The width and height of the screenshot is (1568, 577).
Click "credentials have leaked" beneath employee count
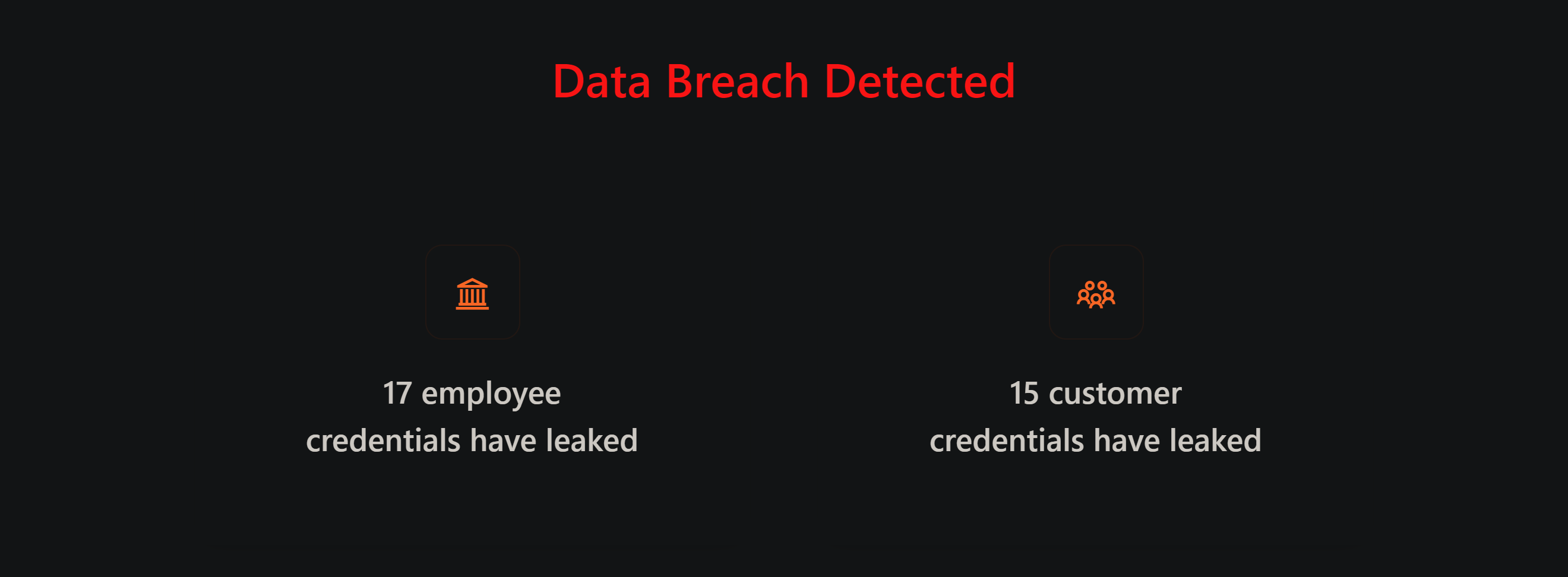point(472,440)
